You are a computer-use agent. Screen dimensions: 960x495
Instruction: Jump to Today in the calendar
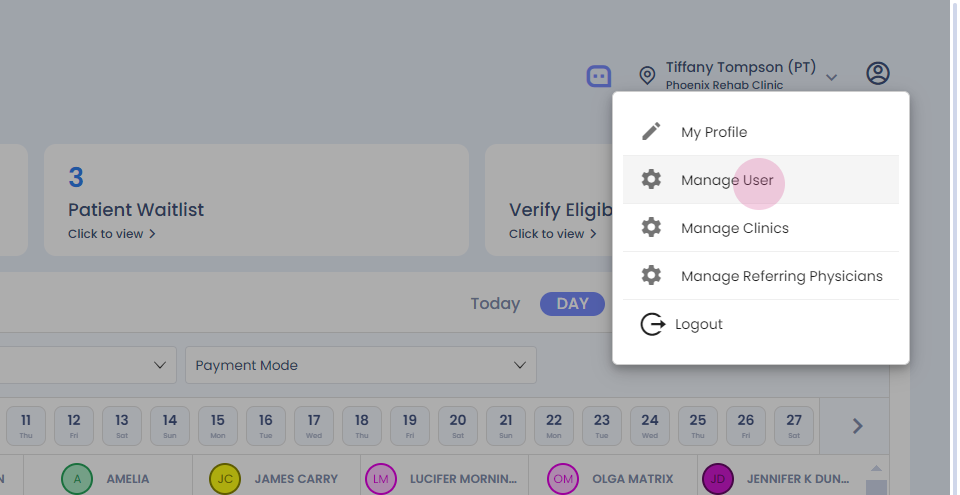tap(495, 304)
